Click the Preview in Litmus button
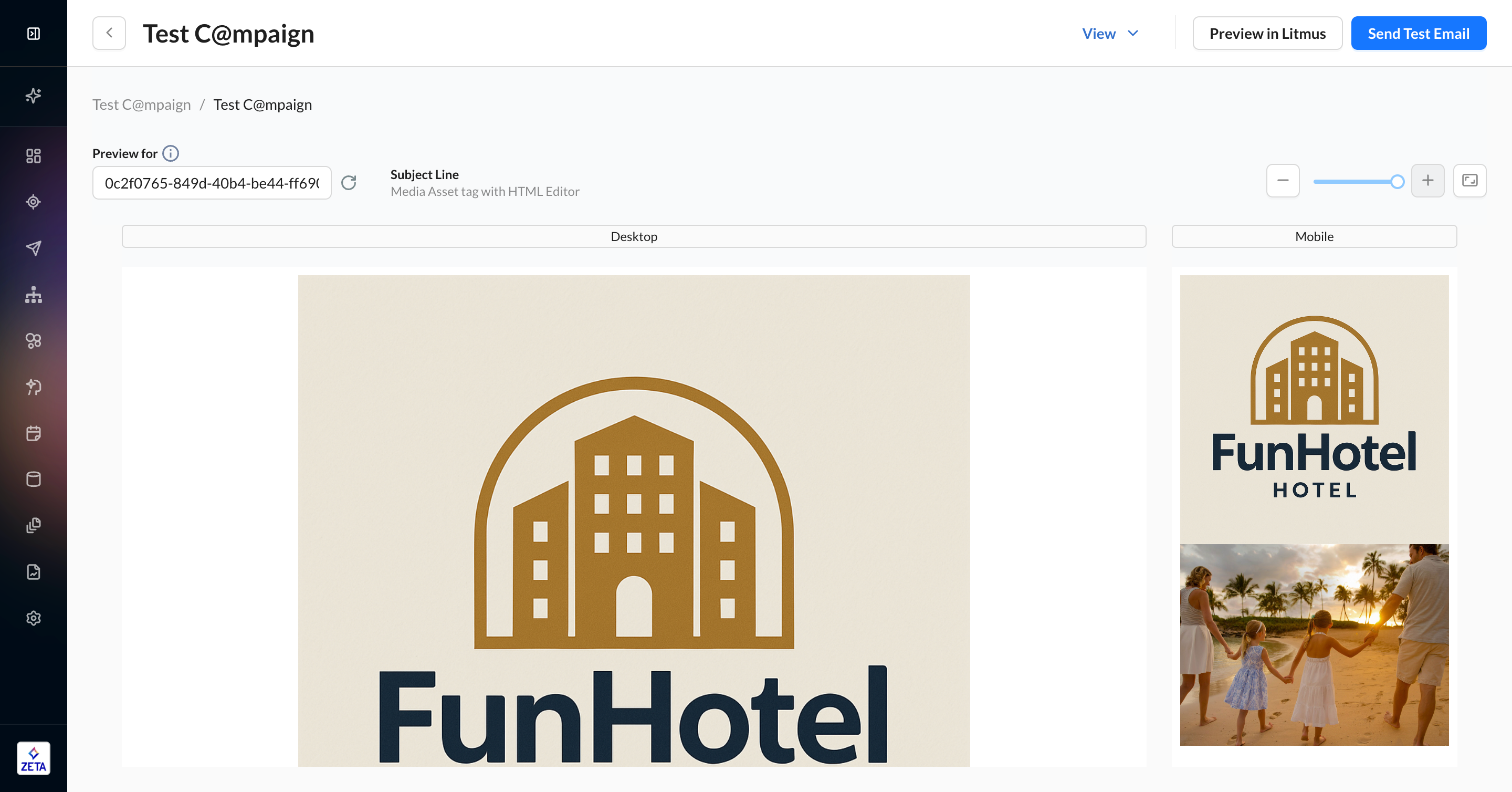This screenshot has width=1512, height=792. [x=1267, y=34]
